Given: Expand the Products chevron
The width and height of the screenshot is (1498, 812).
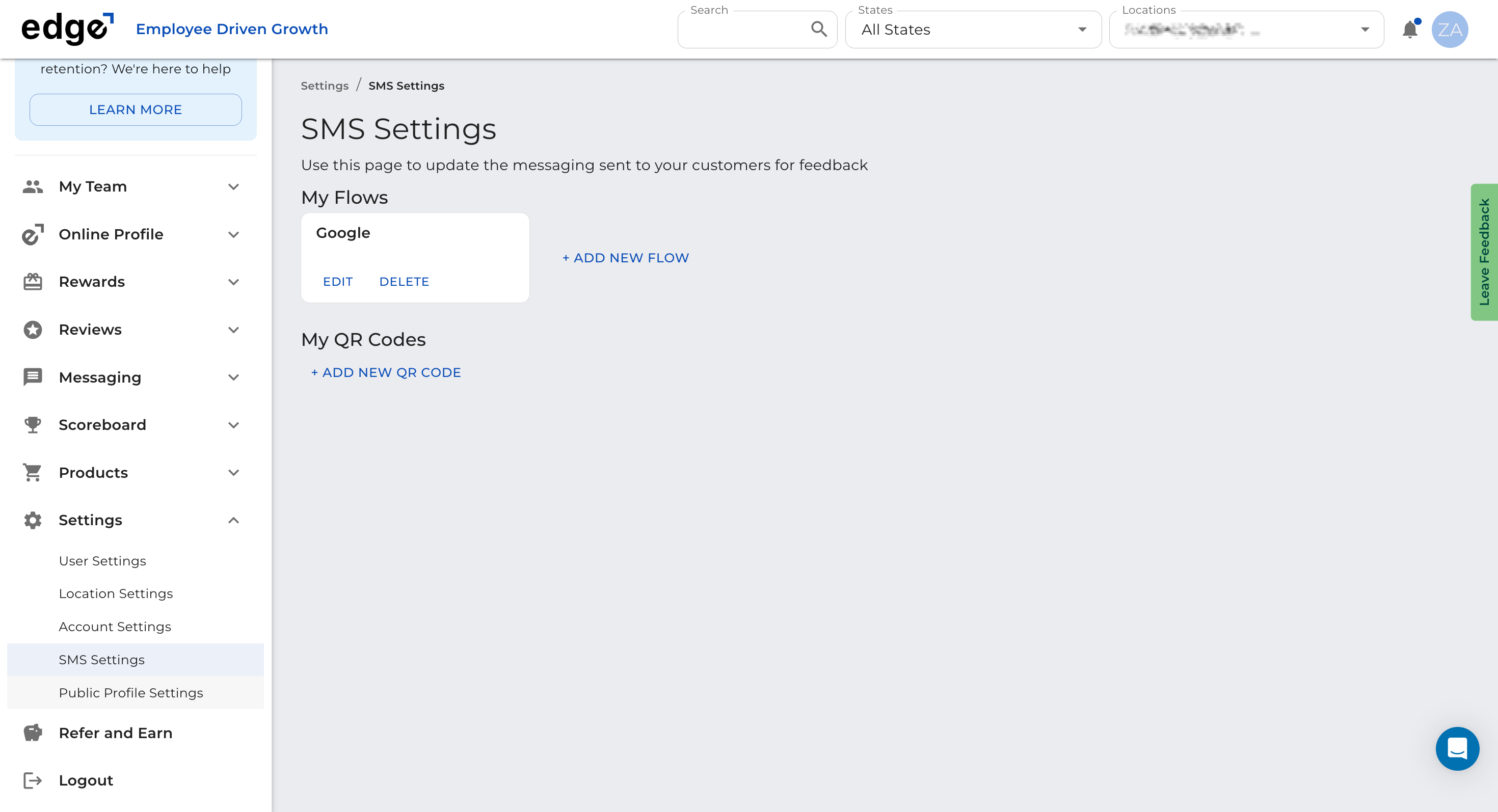Looking at the screenshot, I should [234, 473].
